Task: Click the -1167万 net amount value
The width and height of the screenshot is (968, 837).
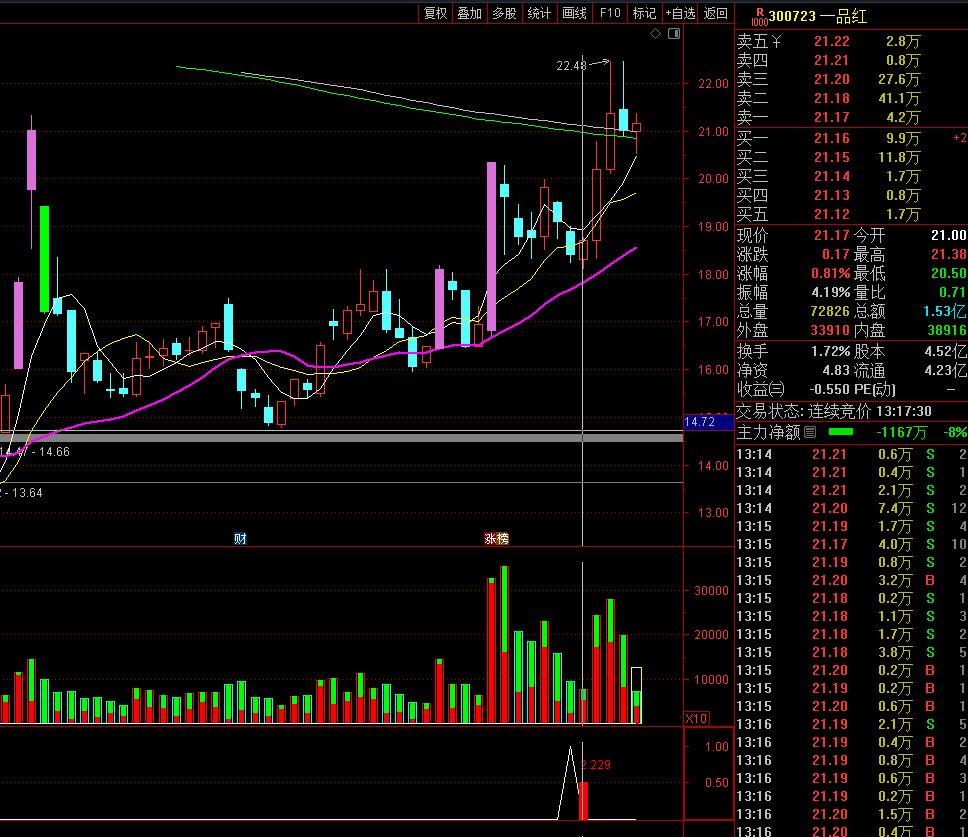Action: tap(901, 432)
